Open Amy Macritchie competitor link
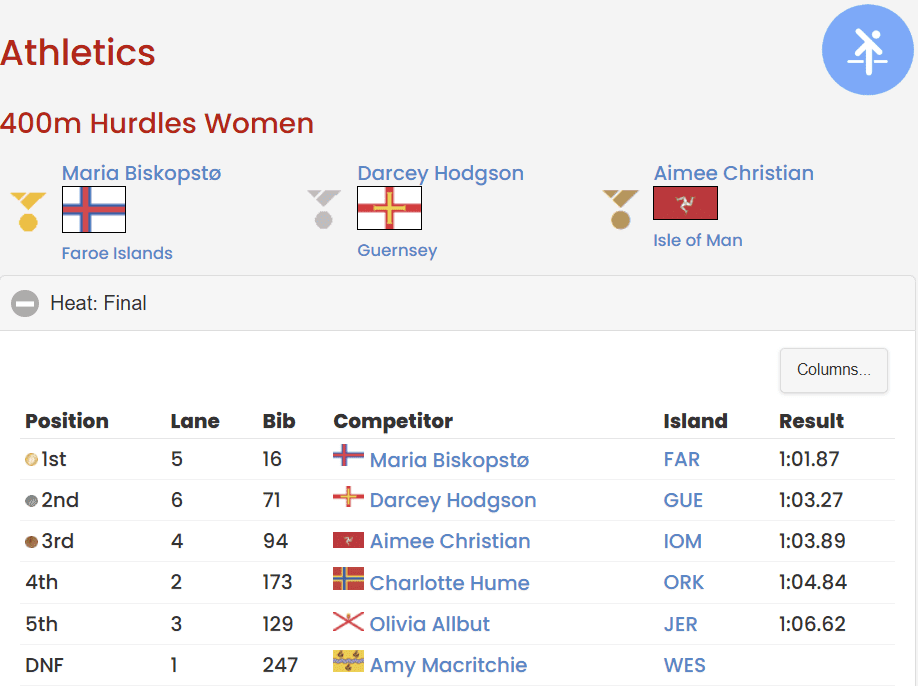918x686 pixels. [448, 665]
